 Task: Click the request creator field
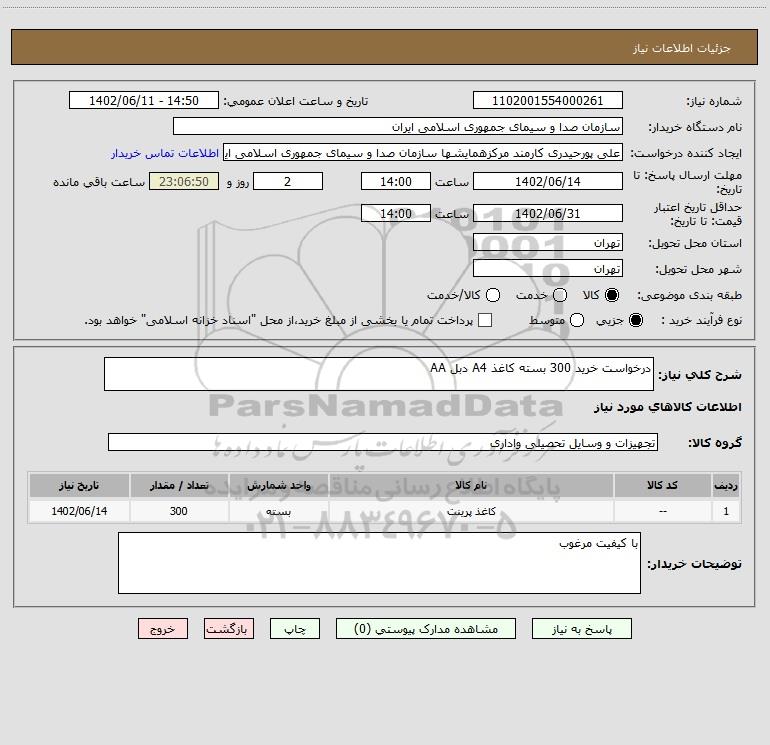423,152
